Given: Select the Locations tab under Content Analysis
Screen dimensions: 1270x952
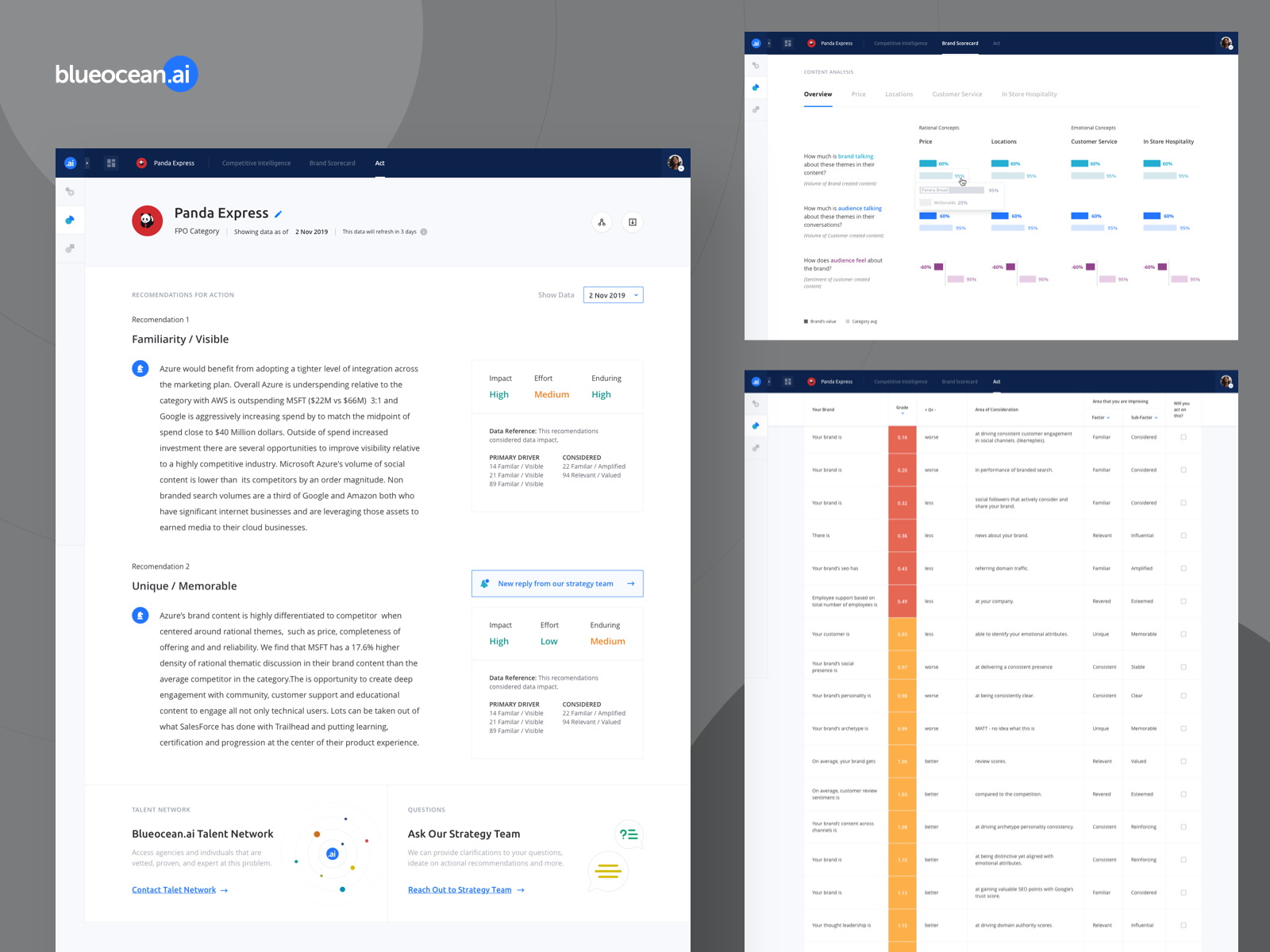Looking at the screenshot, I should coord(899,94).
